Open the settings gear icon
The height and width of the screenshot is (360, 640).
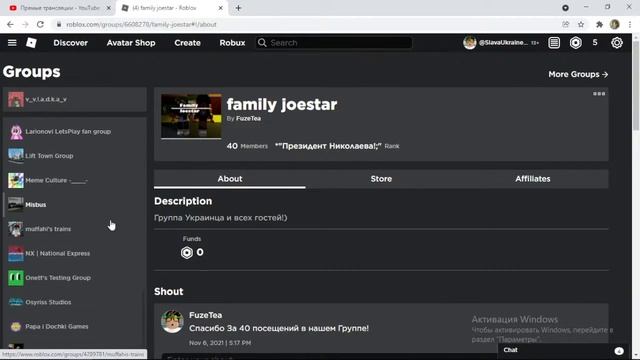[x=617, y=42]
